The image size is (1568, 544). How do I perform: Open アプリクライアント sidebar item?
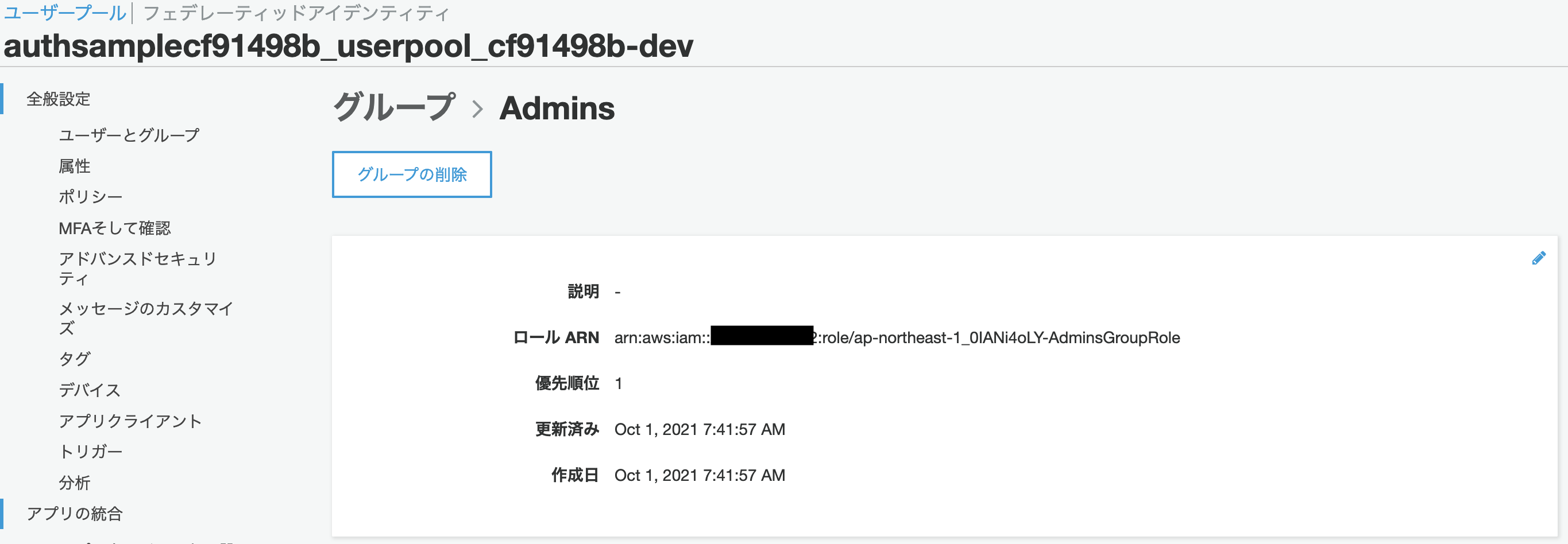pyautogui.click(x=130, y=421)
